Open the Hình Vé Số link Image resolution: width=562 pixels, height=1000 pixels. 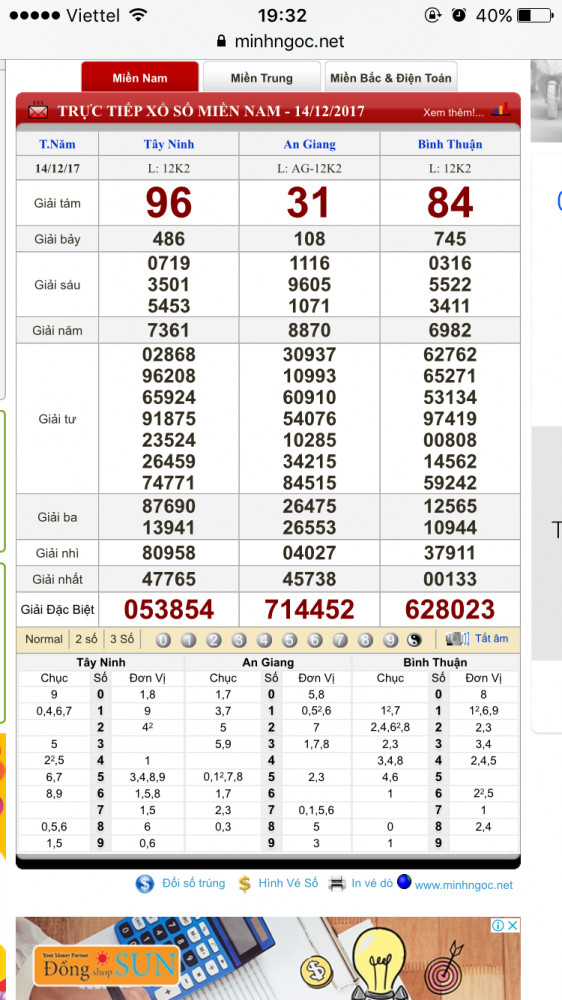[288, 883]
